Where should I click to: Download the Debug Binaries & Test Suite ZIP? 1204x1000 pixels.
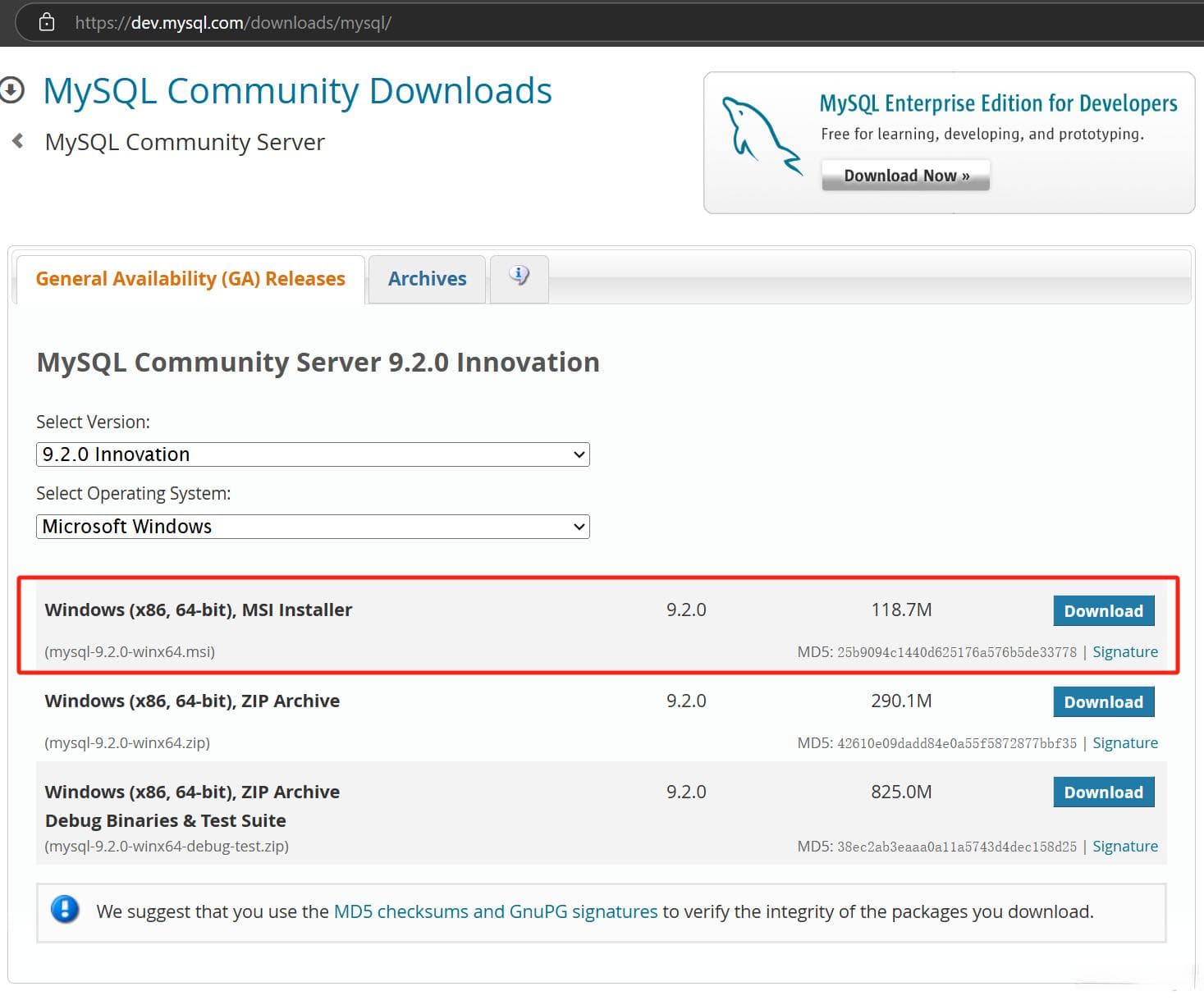(x=1104, y=792)
